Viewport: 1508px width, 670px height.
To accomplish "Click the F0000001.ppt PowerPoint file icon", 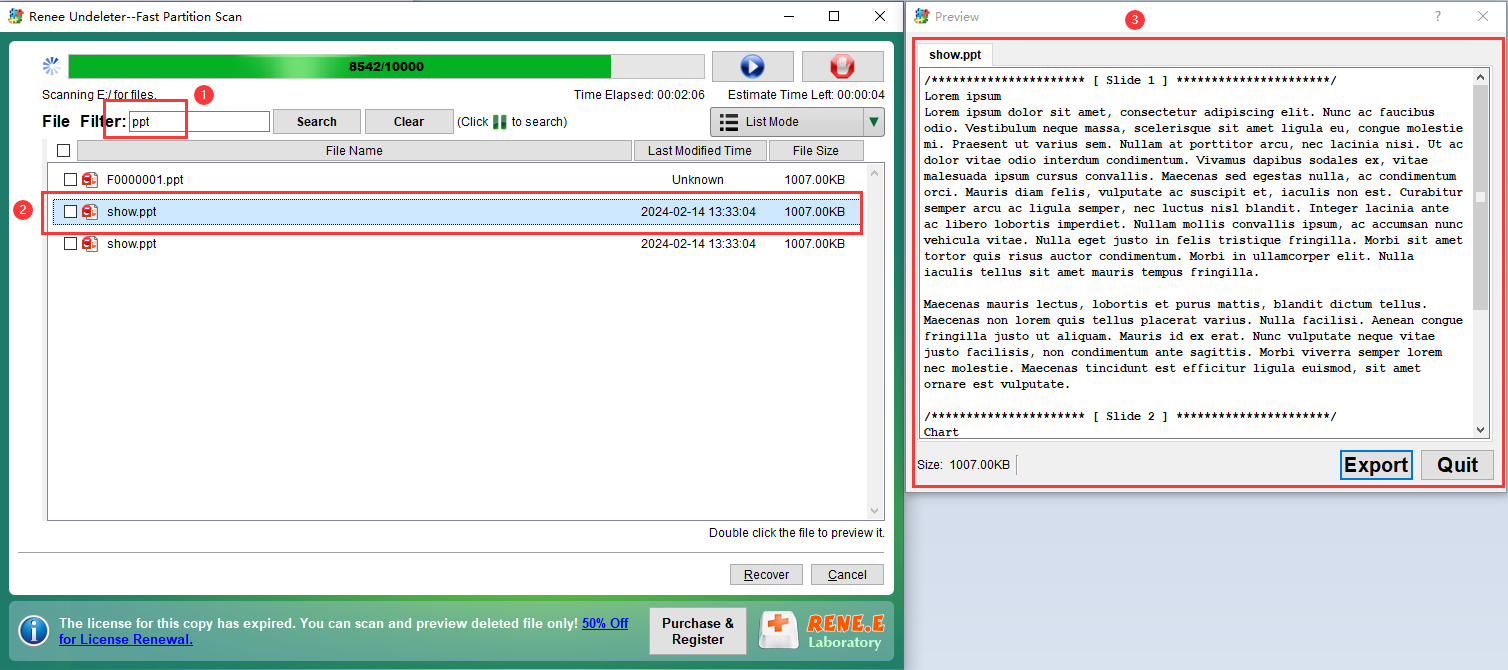I will [x=90, y=180].
